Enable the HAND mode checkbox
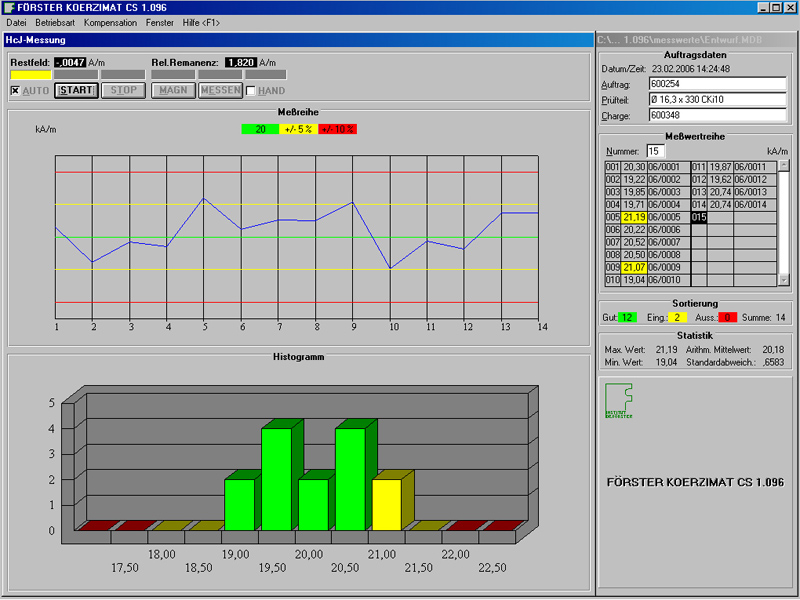 tap(251, 91)
